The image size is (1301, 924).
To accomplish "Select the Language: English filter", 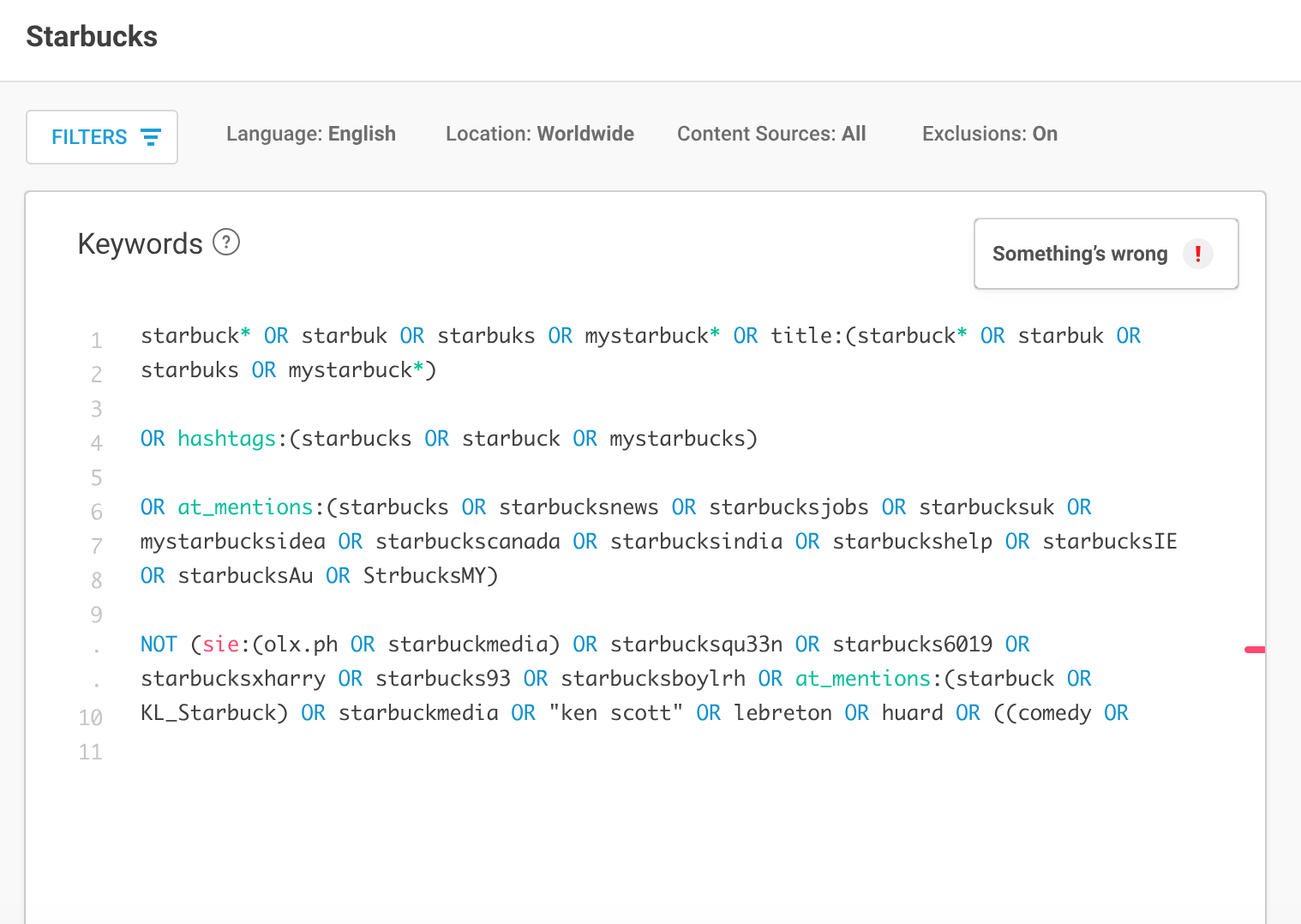I will (311, 134).
